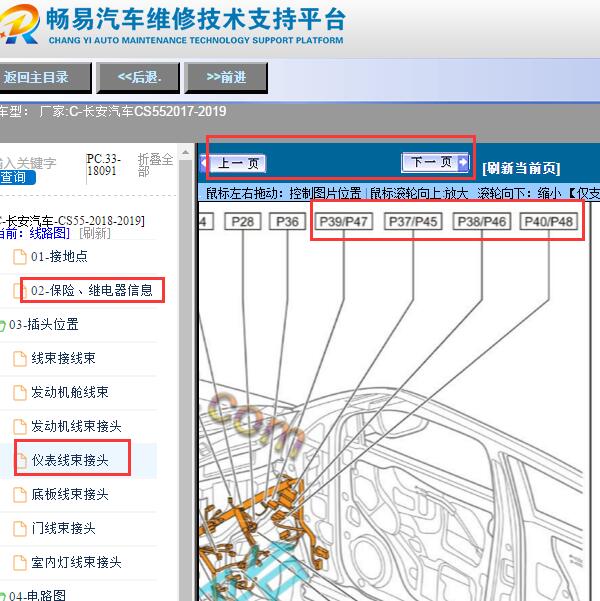Go forward with the >>前进 button

tap(226, 78)
